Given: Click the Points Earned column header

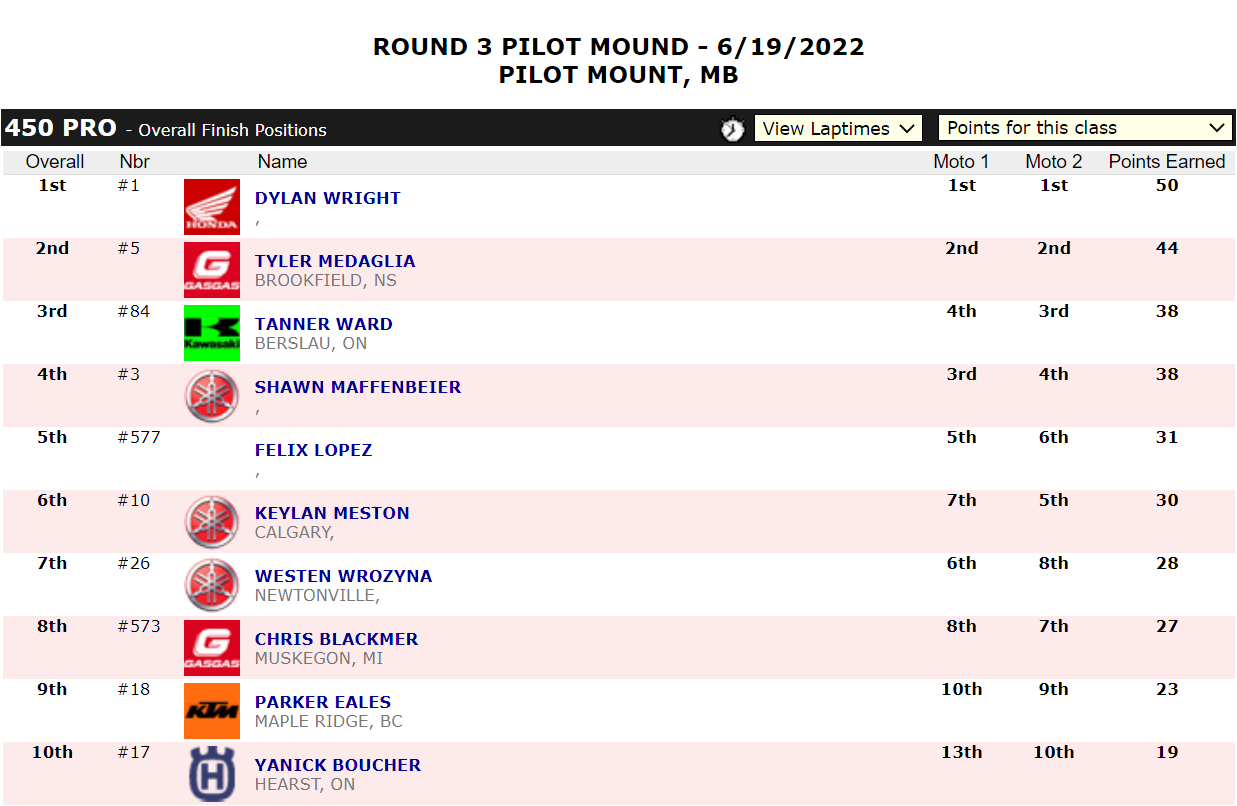Looking at the screenshot, I should tap(1166, 161).
